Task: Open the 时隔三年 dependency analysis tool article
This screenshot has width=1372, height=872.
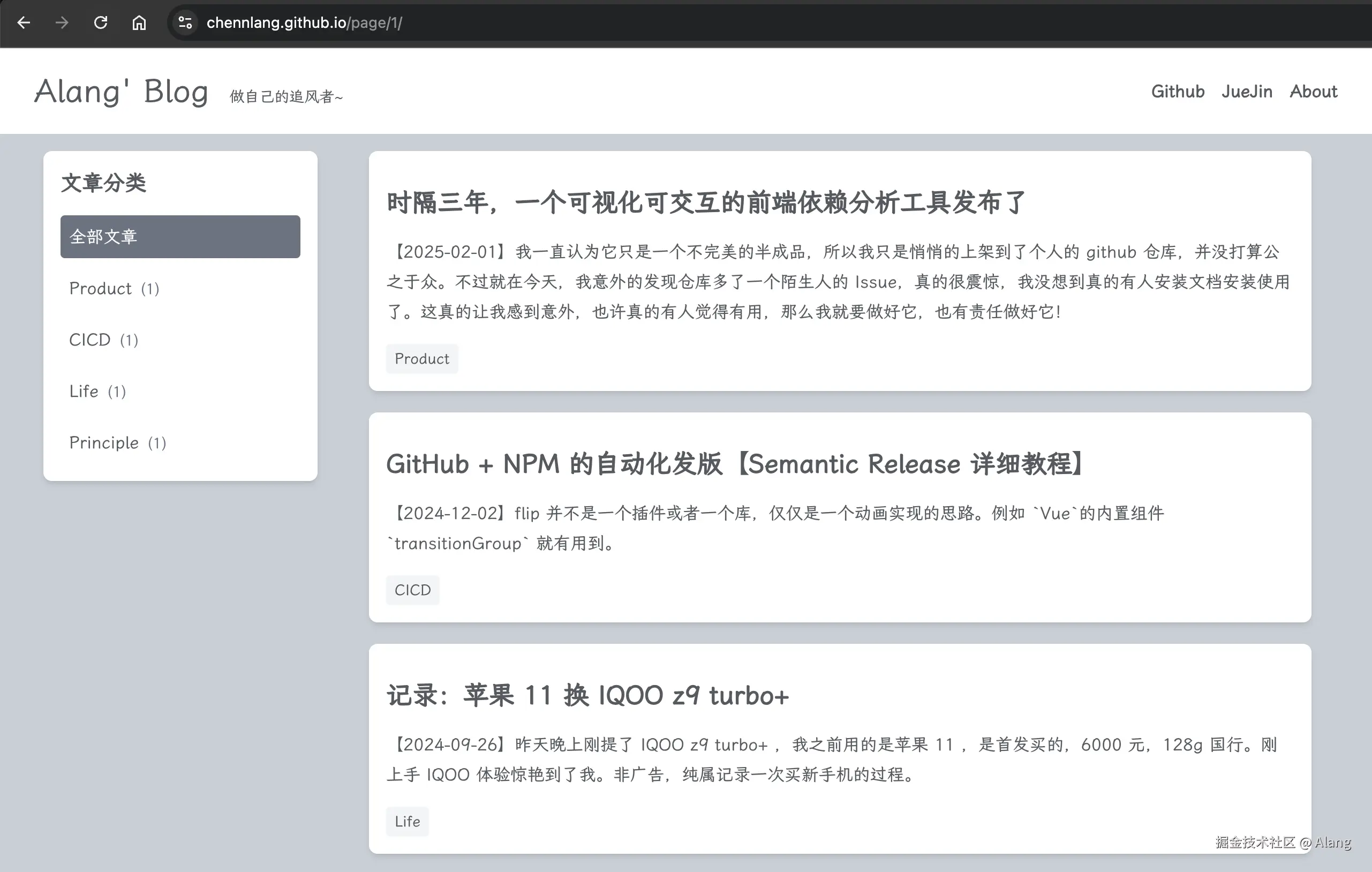Action: coord(706,203)
